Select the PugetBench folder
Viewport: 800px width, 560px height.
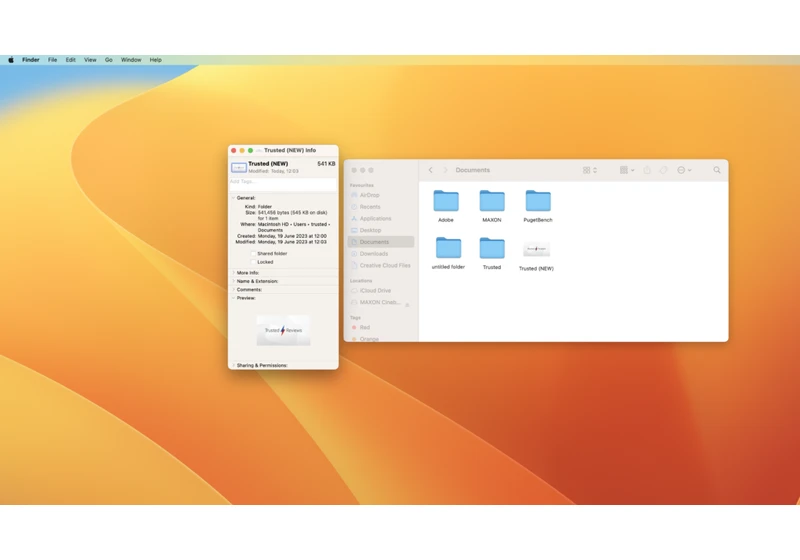click(x=538, y=201)
